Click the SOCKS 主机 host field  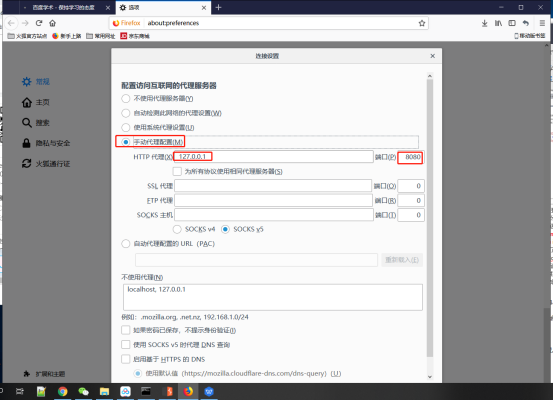(274, 215)
